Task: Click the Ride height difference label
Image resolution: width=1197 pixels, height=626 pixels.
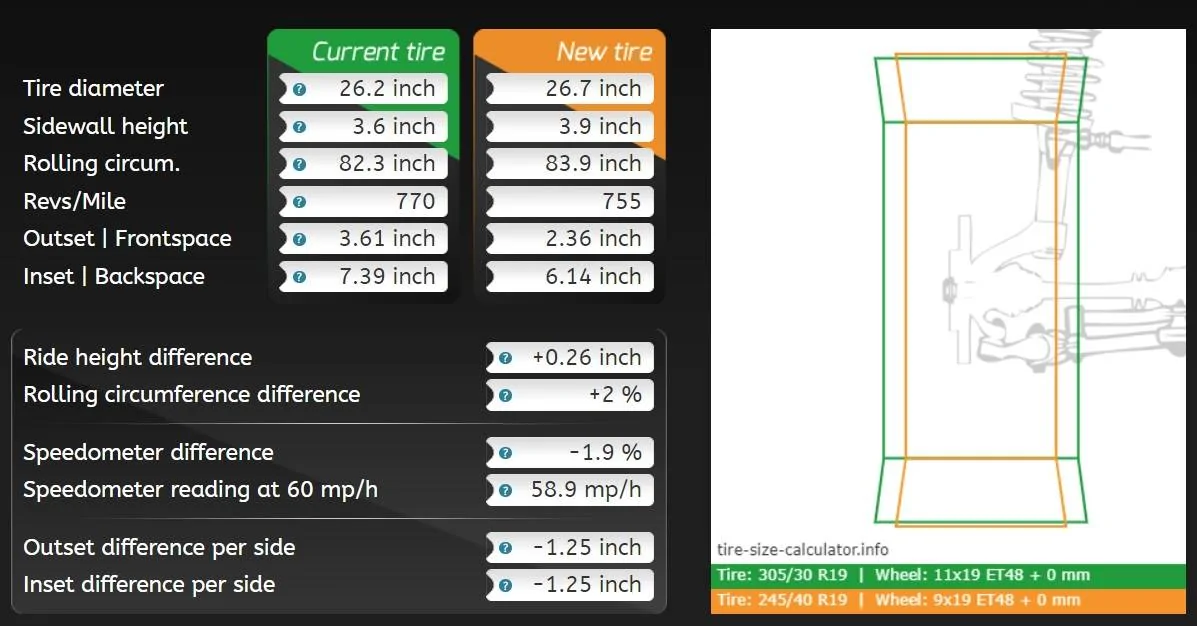Action: (137, 357)
